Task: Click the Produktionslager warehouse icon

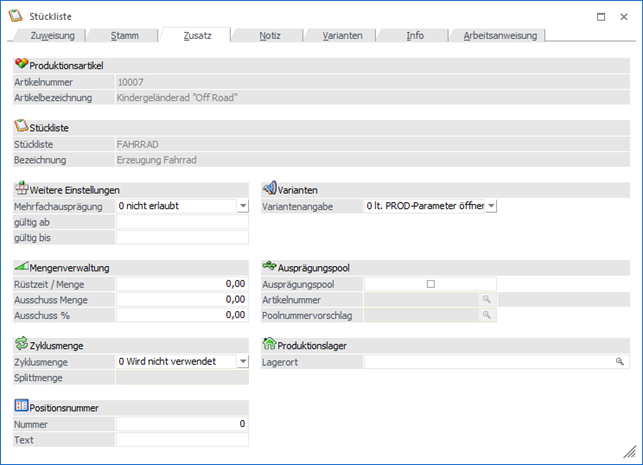Action: pyautogui.click(x=269, y=345)
